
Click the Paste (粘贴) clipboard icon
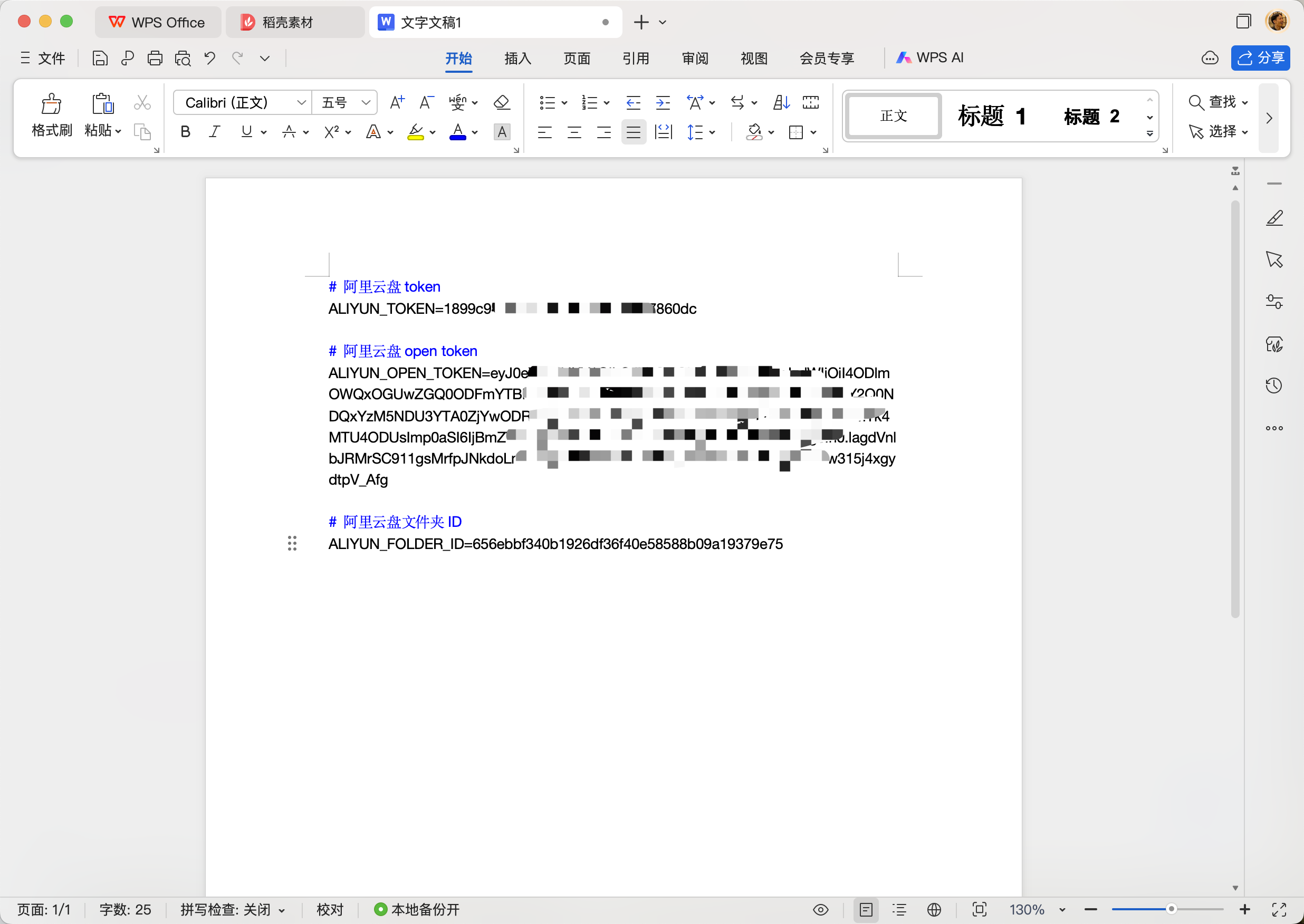click(102, 103)
